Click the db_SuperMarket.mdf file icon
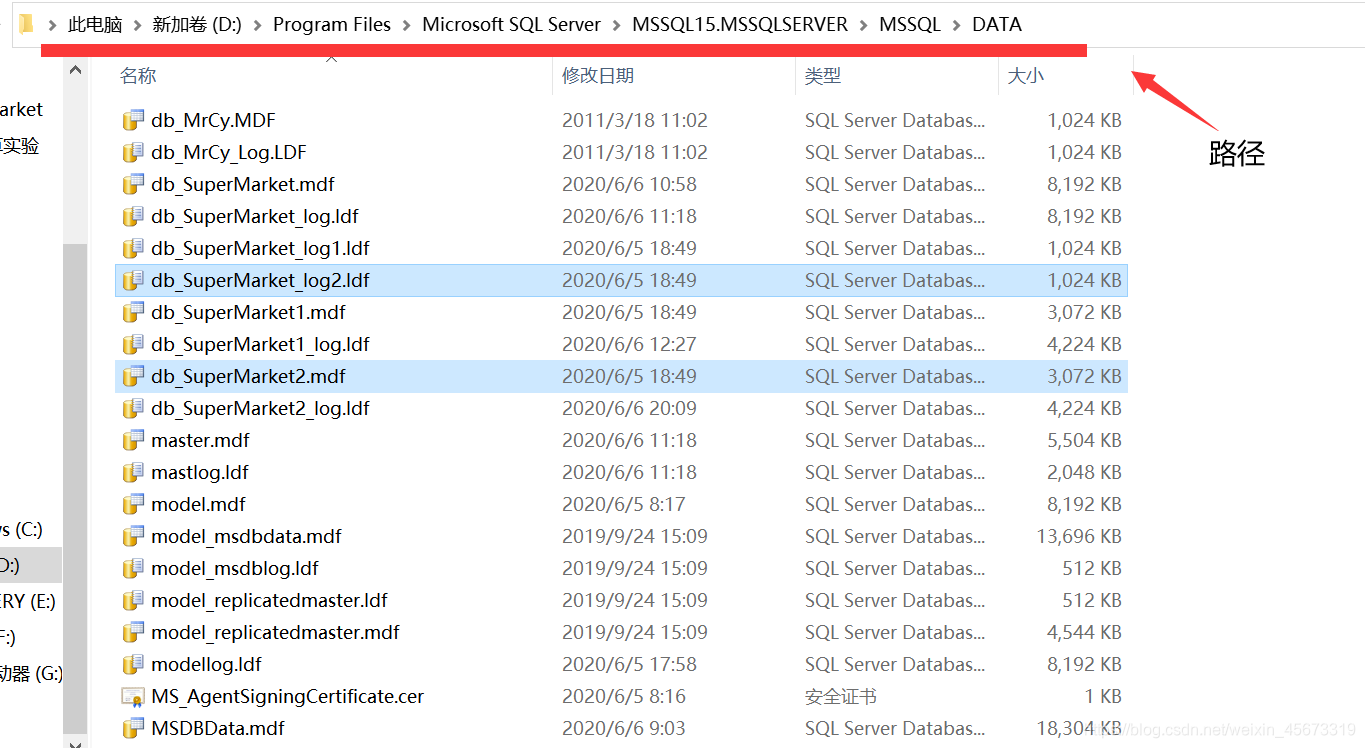This screenshot has width=1365, height=748. (x=132, y=184)
